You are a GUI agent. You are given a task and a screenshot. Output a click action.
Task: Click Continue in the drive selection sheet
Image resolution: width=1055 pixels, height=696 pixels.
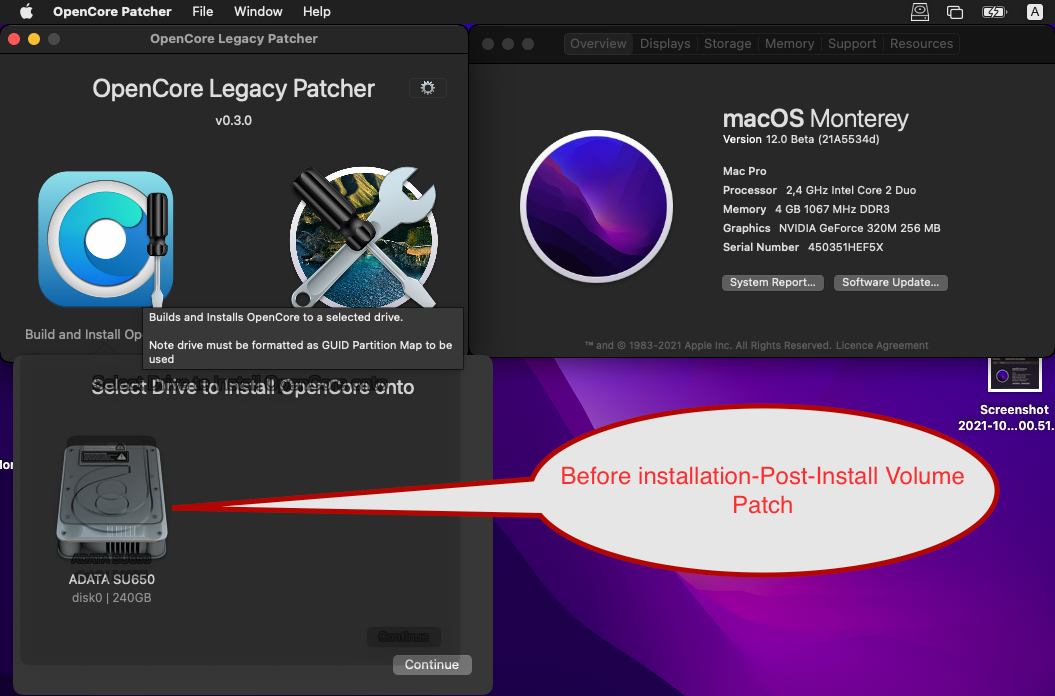(432, 664)
